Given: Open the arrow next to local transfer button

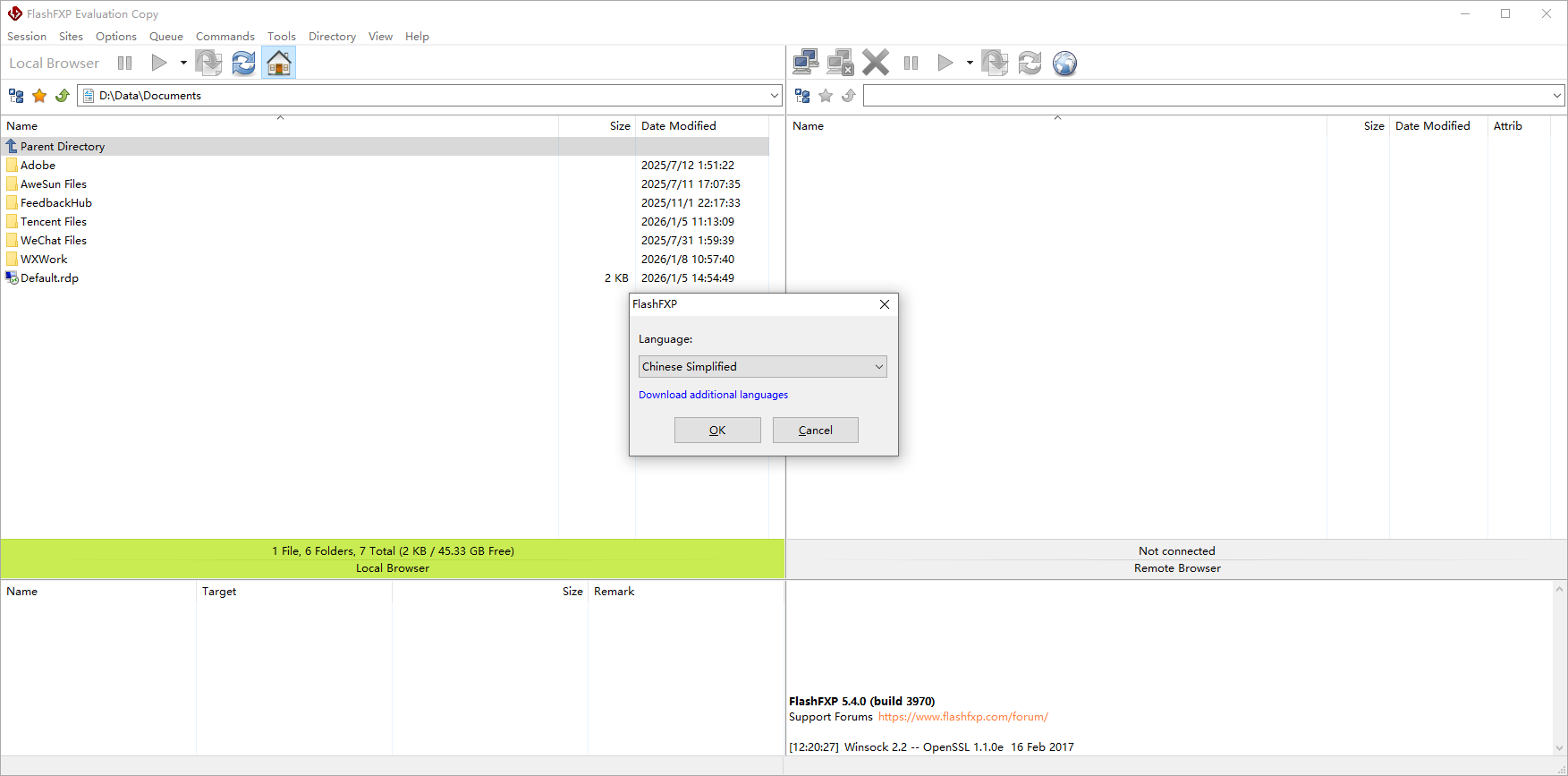Looking at the screenshot, I should point(183,63).
